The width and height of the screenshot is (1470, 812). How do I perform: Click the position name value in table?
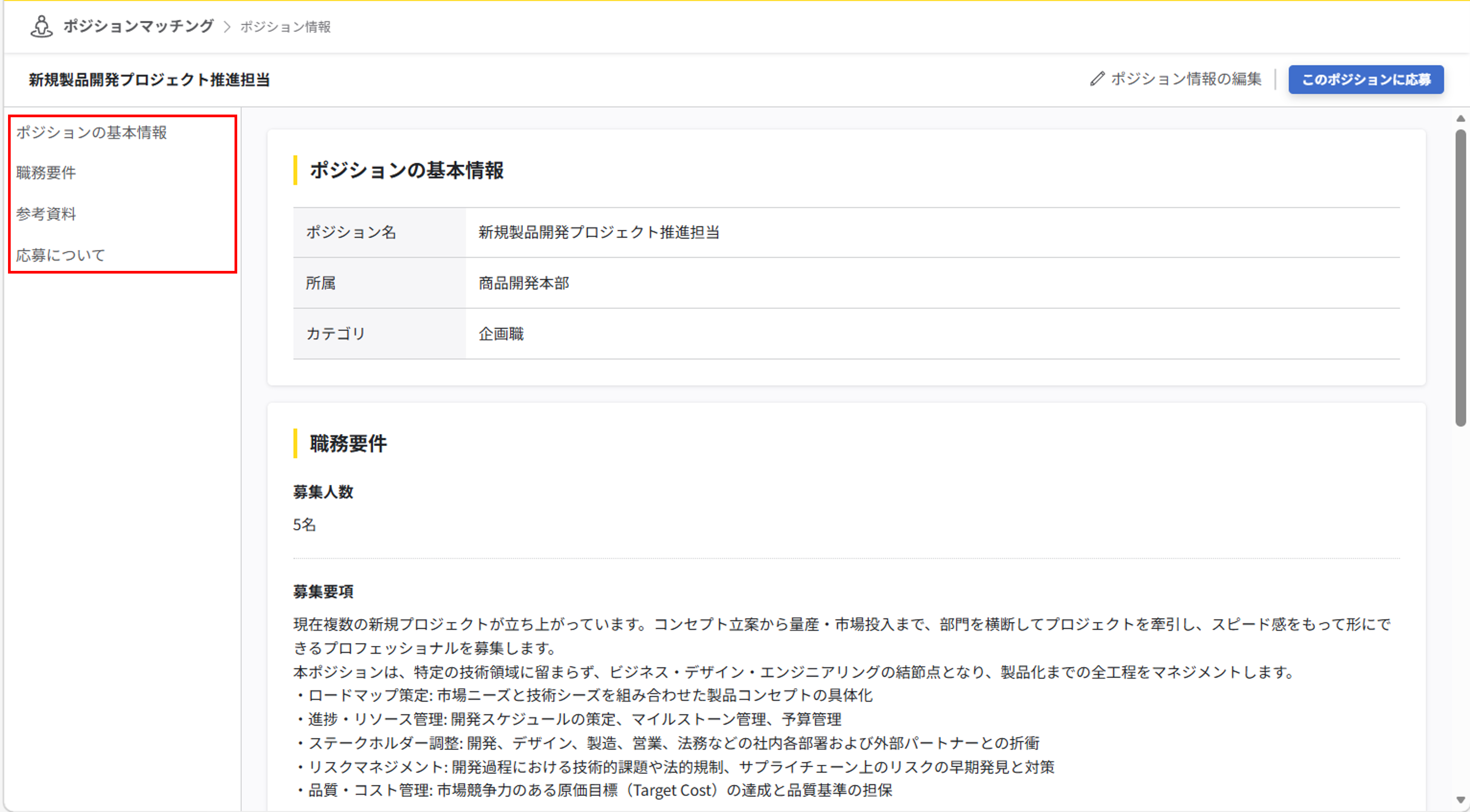coord(599,232)
